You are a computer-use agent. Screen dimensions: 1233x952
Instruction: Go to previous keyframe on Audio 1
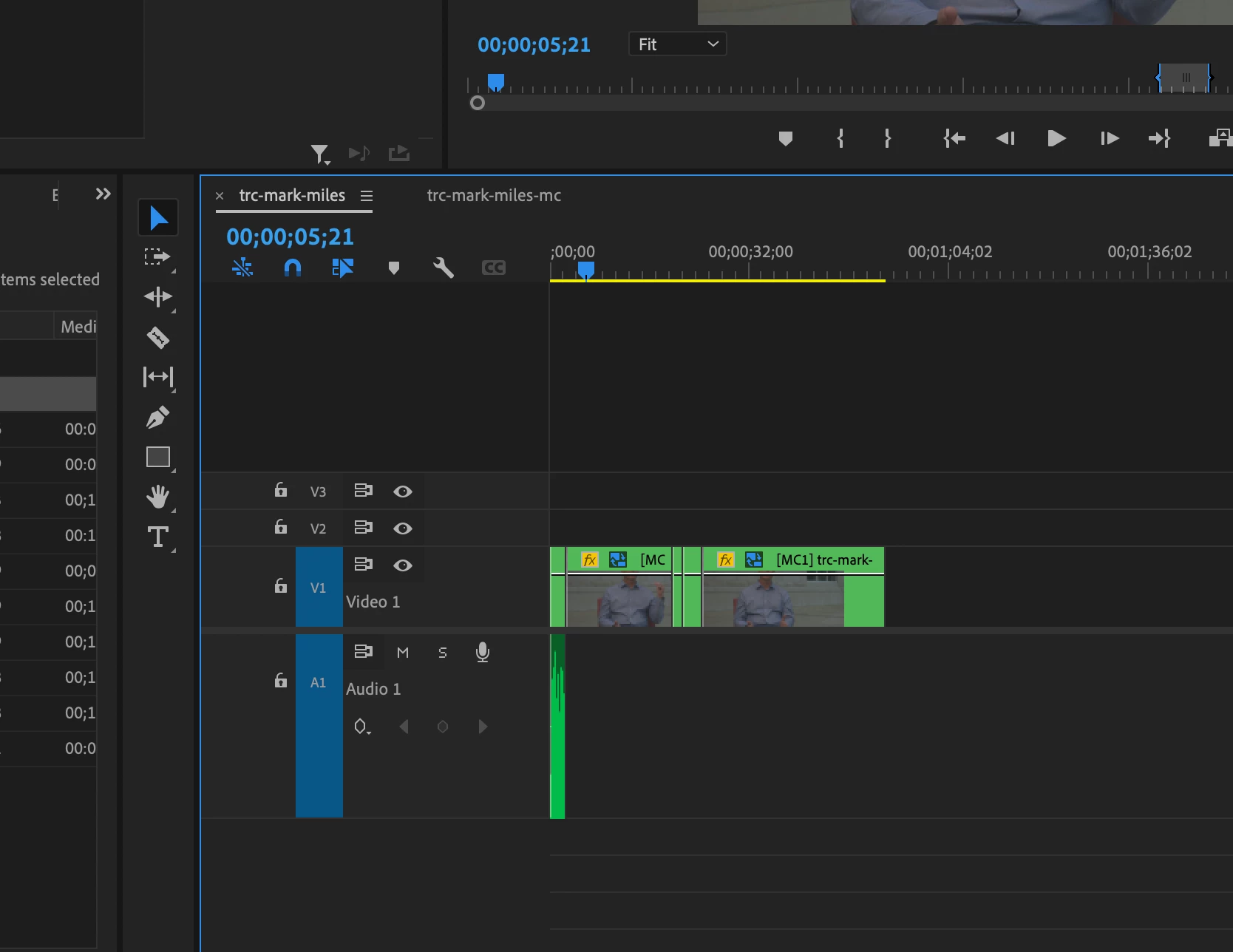click(404, 727)
